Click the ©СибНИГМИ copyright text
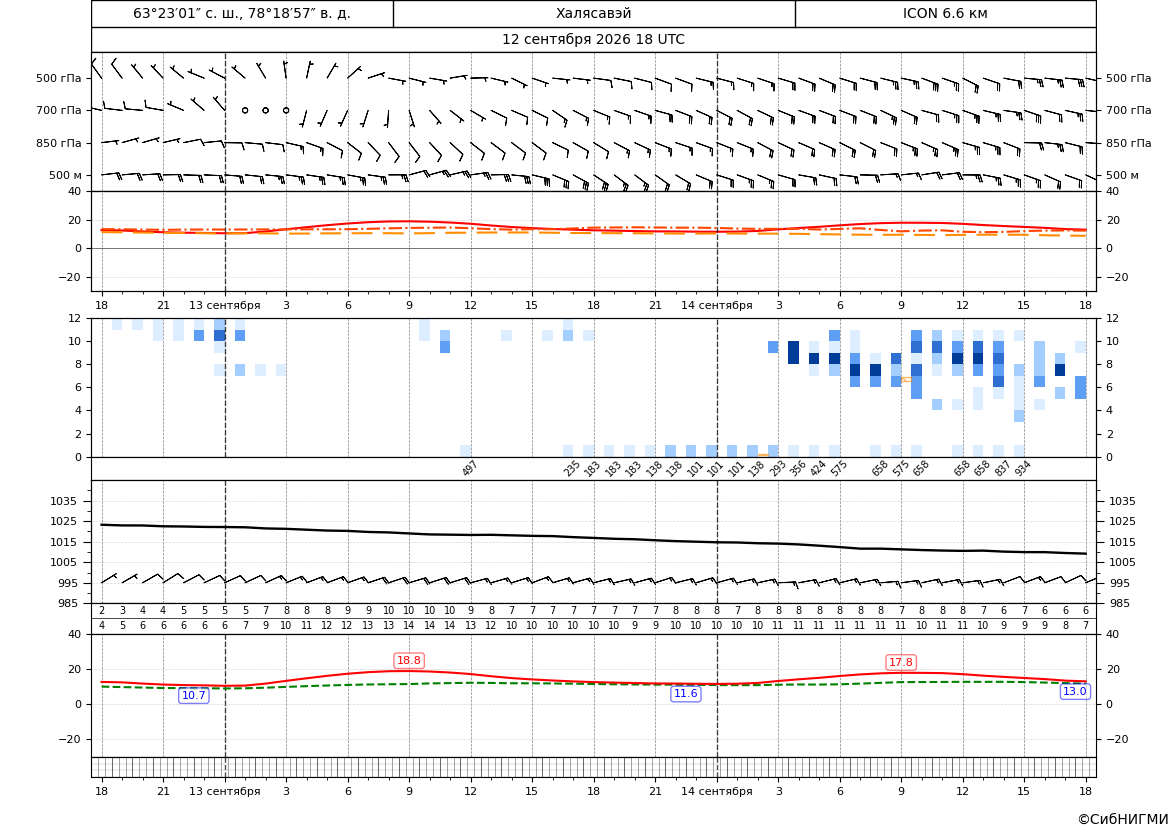Screen dimensions: 1169x827 point(1122,819)
